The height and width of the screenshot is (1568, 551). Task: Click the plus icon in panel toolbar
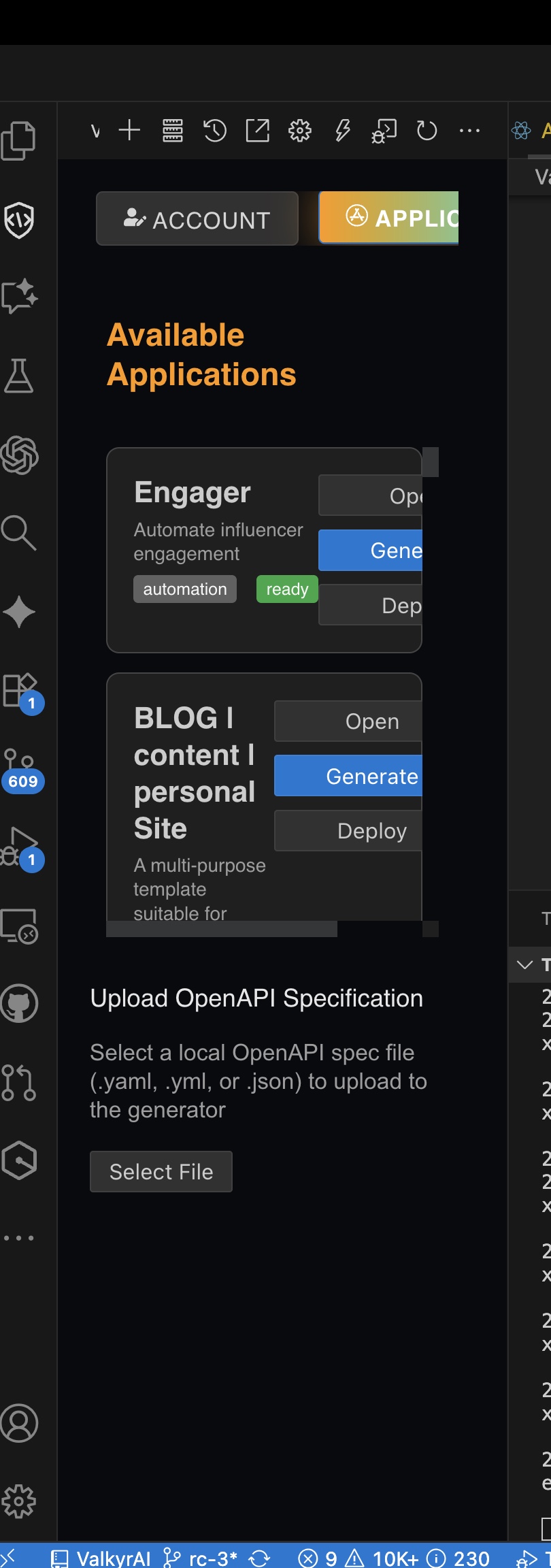click(x=129, y=130)
